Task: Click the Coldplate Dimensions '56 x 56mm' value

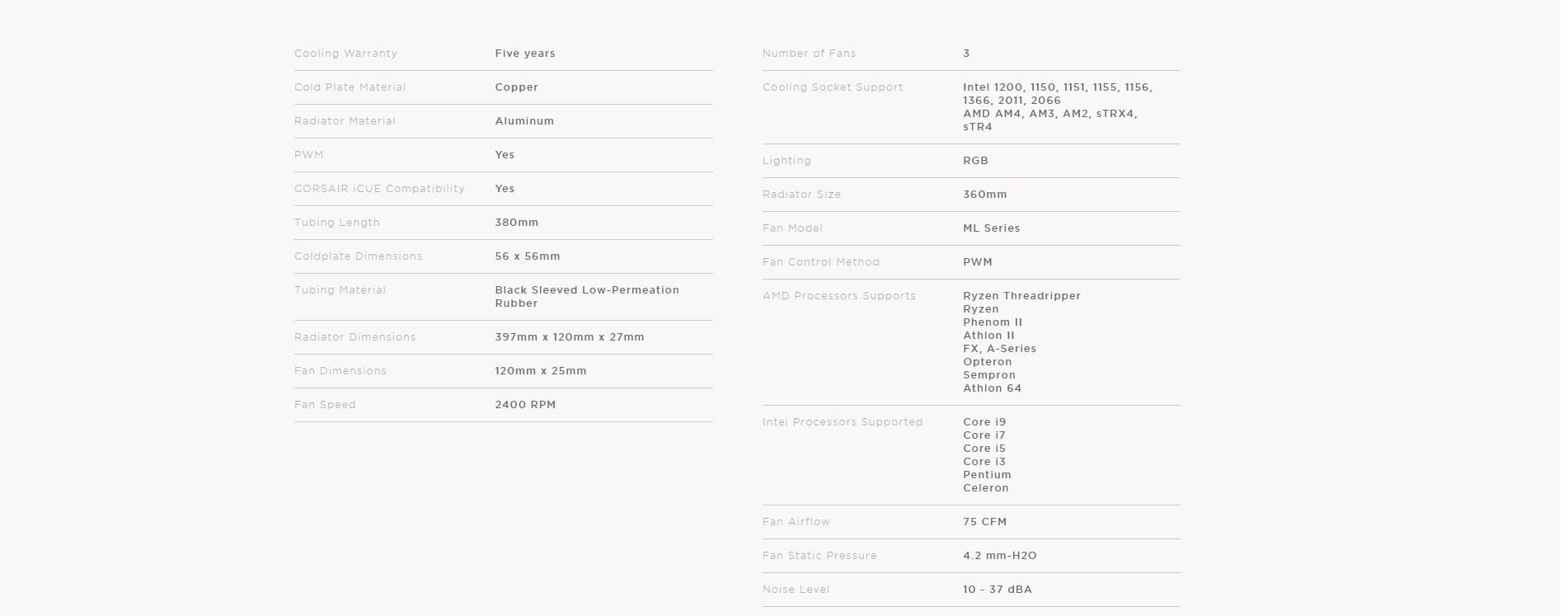Action: click(527, 256)
